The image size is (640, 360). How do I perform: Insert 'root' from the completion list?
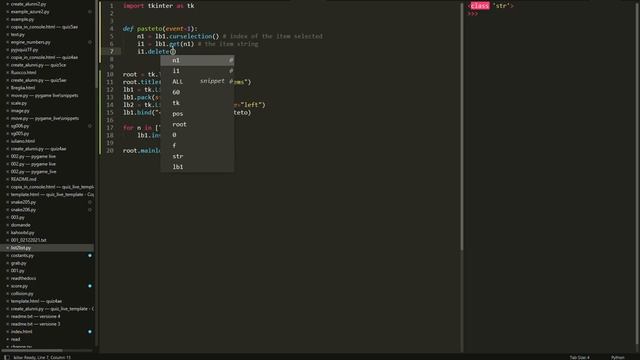(x=197, y=124)
